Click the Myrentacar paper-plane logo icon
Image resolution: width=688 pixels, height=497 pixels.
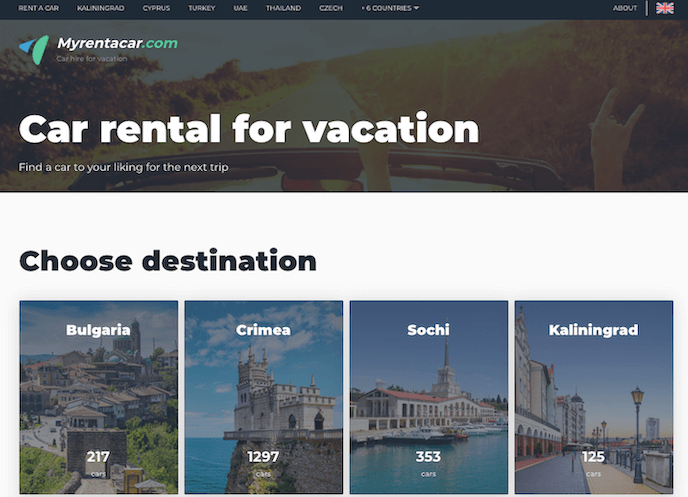tap(34, 48)
